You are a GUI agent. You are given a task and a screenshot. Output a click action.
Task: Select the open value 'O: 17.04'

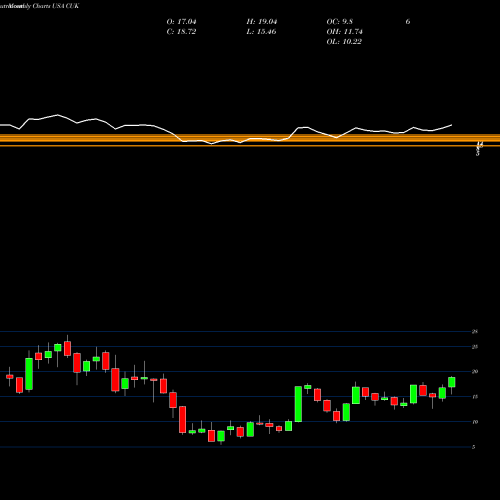click(x=181, y=22)
